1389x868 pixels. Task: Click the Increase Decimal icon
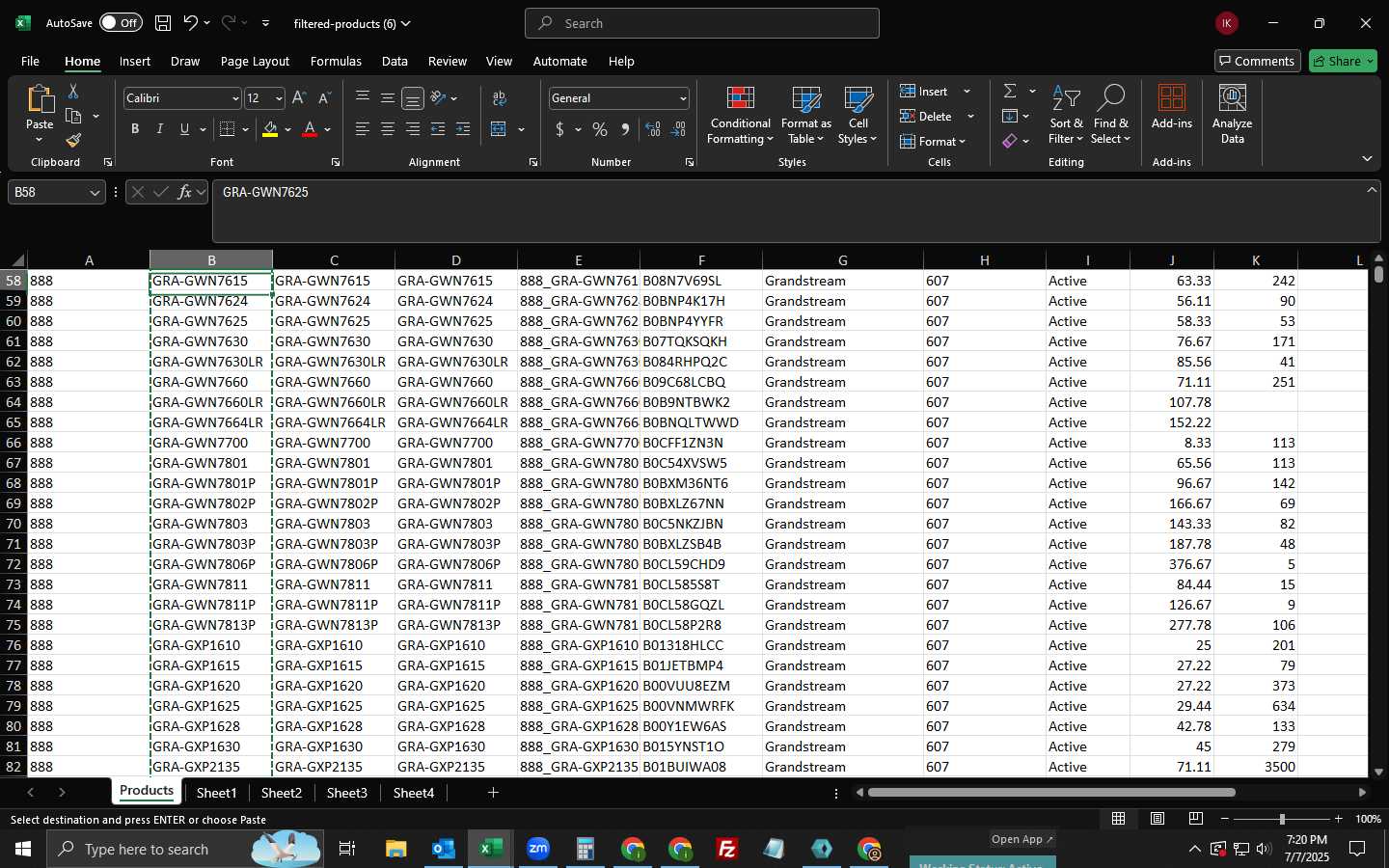point(653,129)
